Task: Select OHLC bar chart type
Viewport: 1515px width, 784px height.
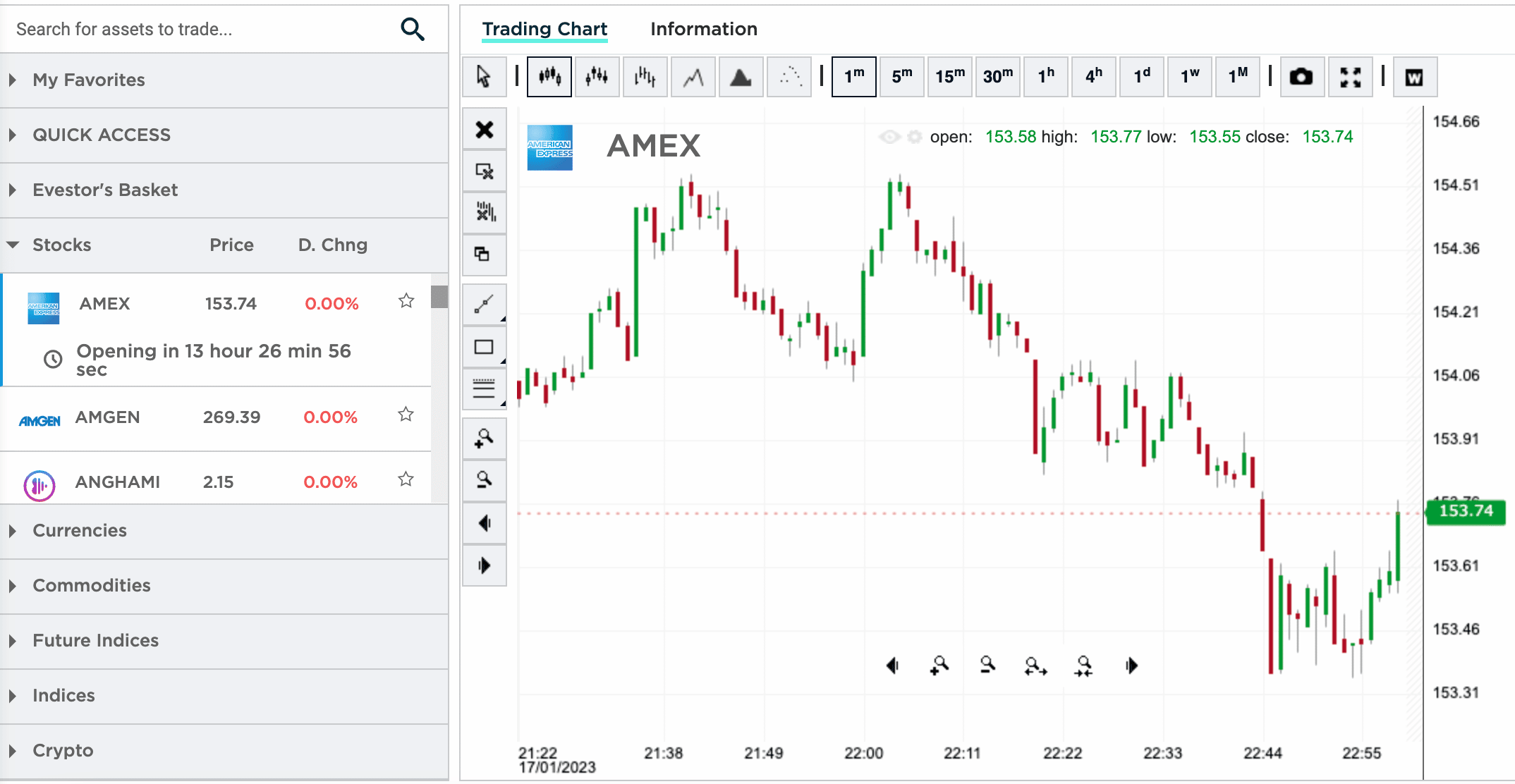Action: click(x=645, y=76)
